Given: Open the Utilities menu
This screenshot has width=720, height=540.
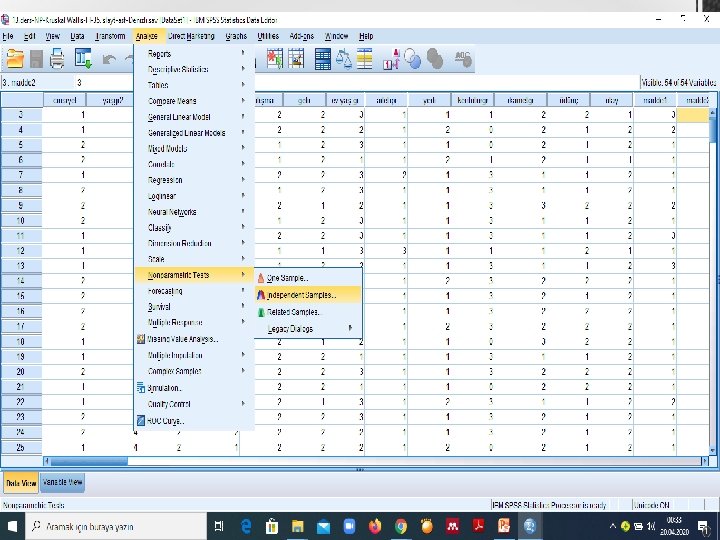Looking at the screenshot, I should pyautogui.click(x=268, y=36).
